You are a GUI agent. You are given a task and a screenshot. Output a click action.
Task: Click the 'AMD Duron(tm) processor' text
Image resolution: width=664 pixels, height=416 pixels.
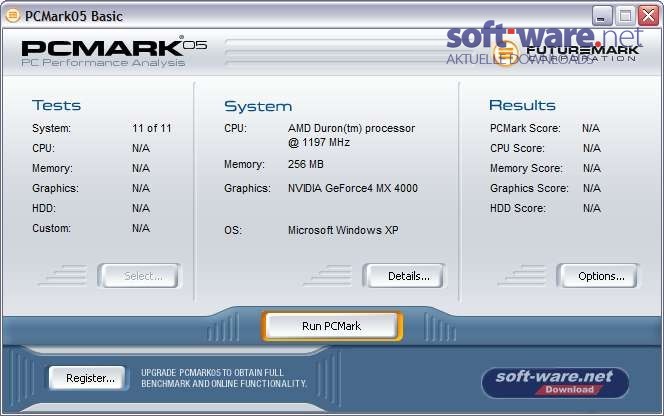point(351,128)
